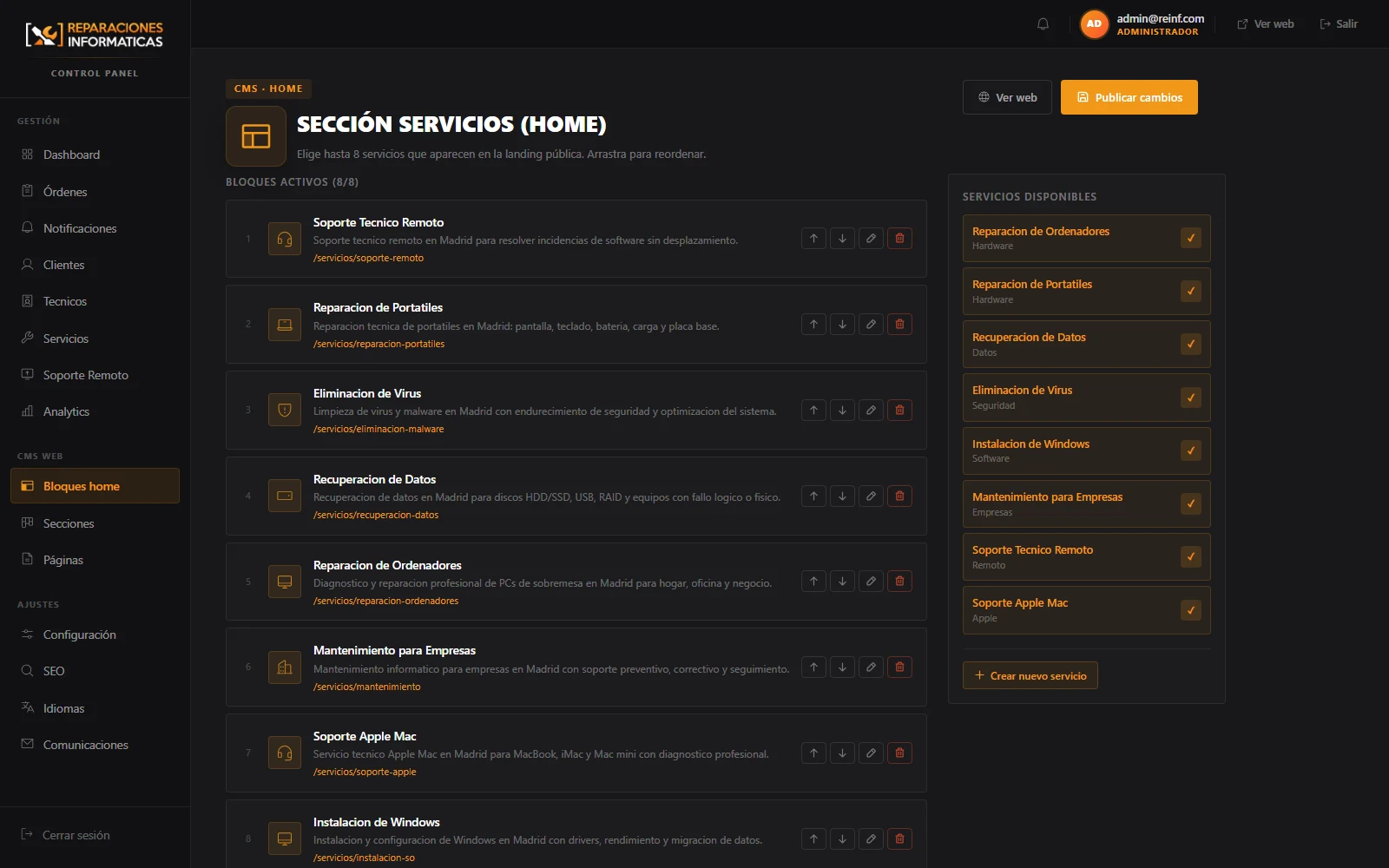Click the Ver web link in top bar
This screenshot has width=1389, height=868.
point(1266,24)
